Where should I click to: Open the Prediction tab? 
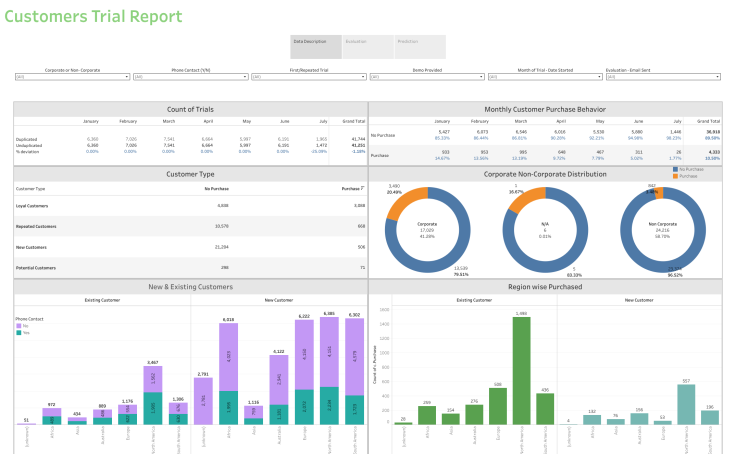tap(420, 46)
